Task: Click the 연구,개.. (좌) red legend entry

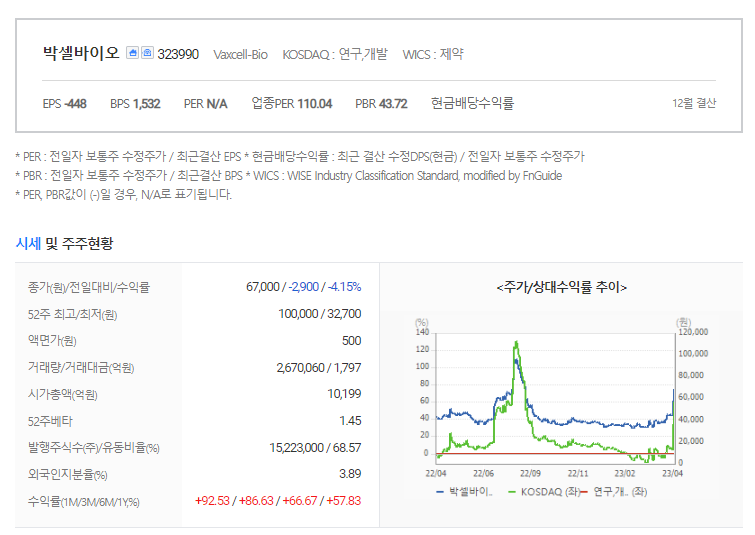Action: click(x=614, y=492)
